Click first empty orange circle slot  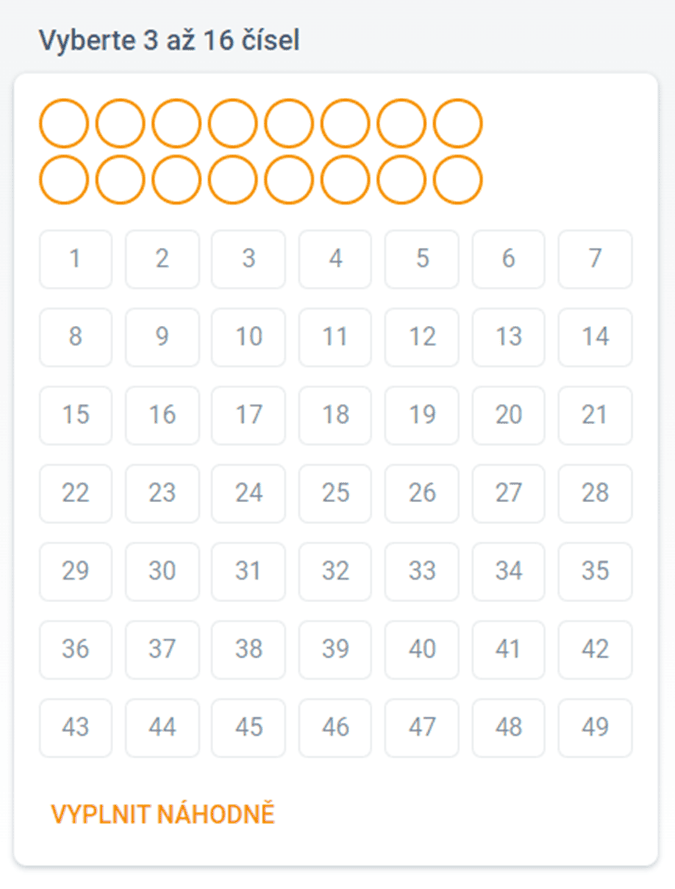pyautogui.click(x=64, y=124)
